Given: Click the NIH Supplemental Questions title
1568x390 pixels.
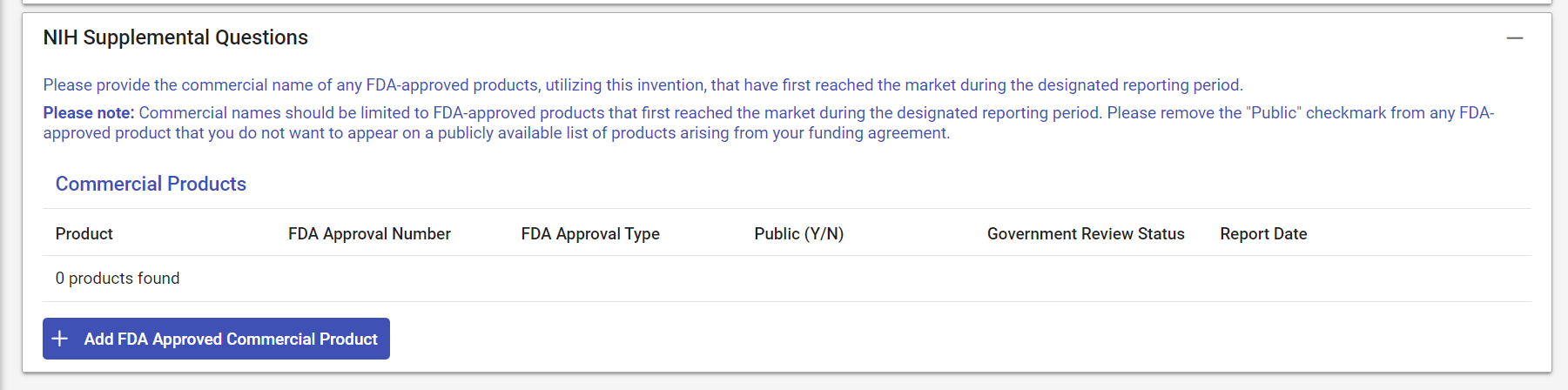Looking at the screenshot, I should coord(176,37).
